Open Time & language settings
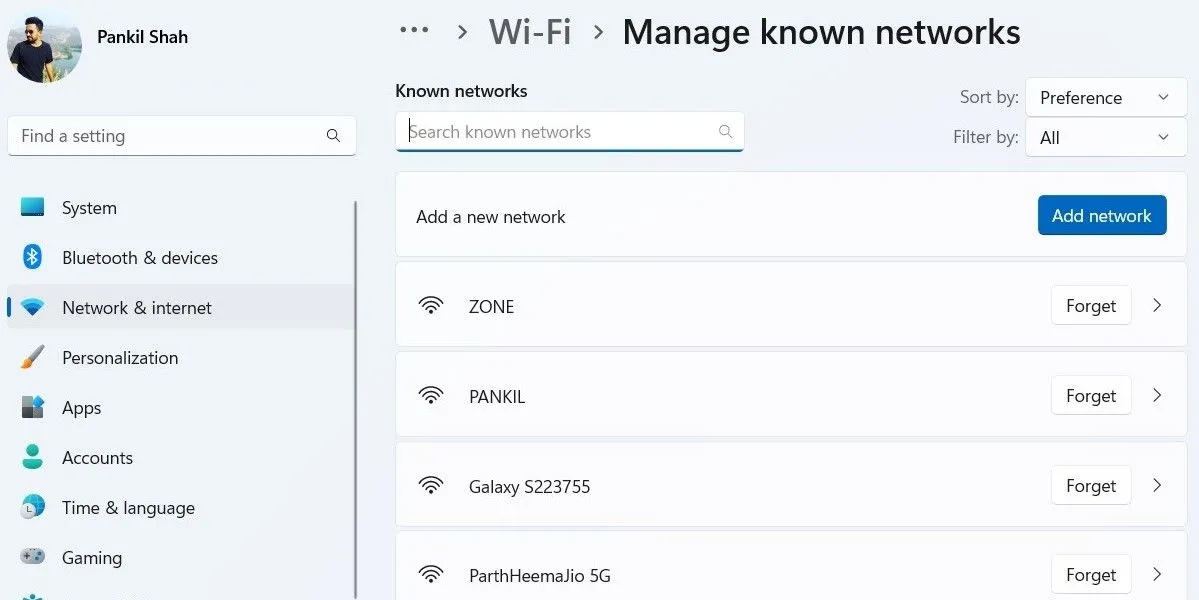The width and height of the screenshot is (1199, 600). (34, 507)
